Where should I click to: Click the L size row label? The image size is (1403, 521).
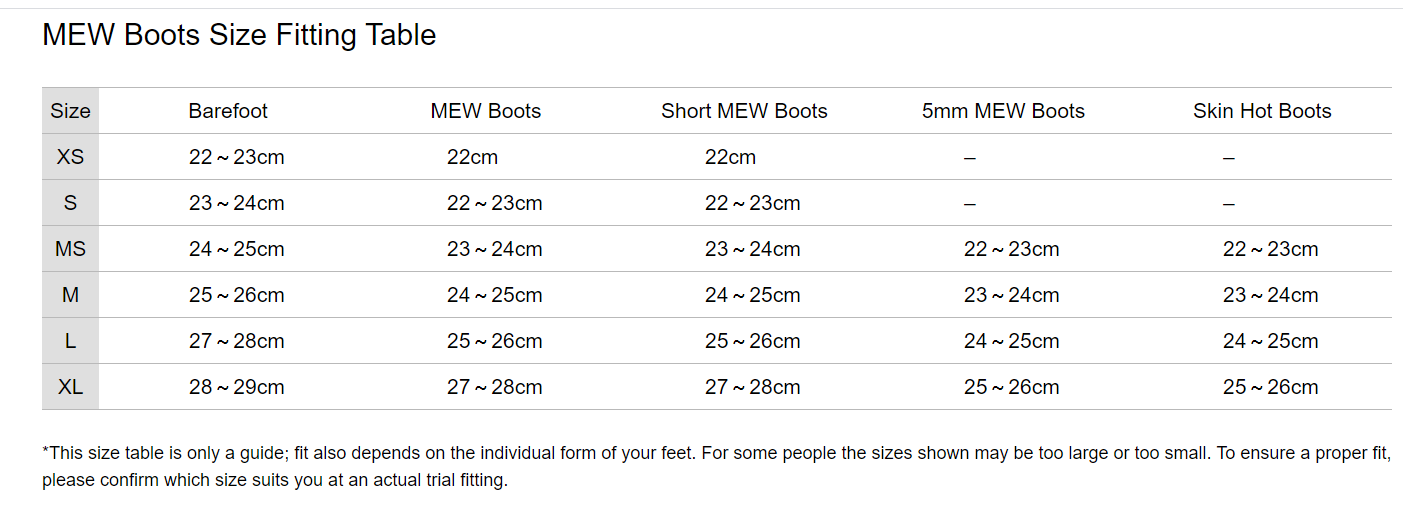(70, 341)
